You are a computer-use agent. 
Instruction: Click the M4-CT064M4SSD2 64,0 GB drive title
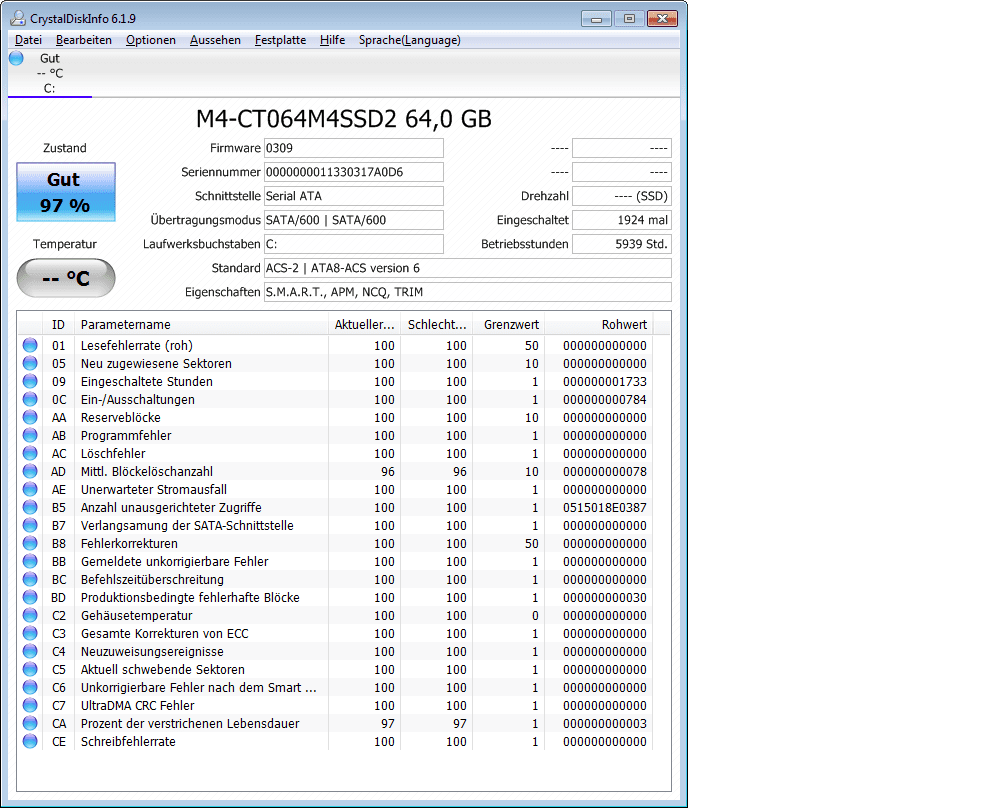(x=344, y=119)
